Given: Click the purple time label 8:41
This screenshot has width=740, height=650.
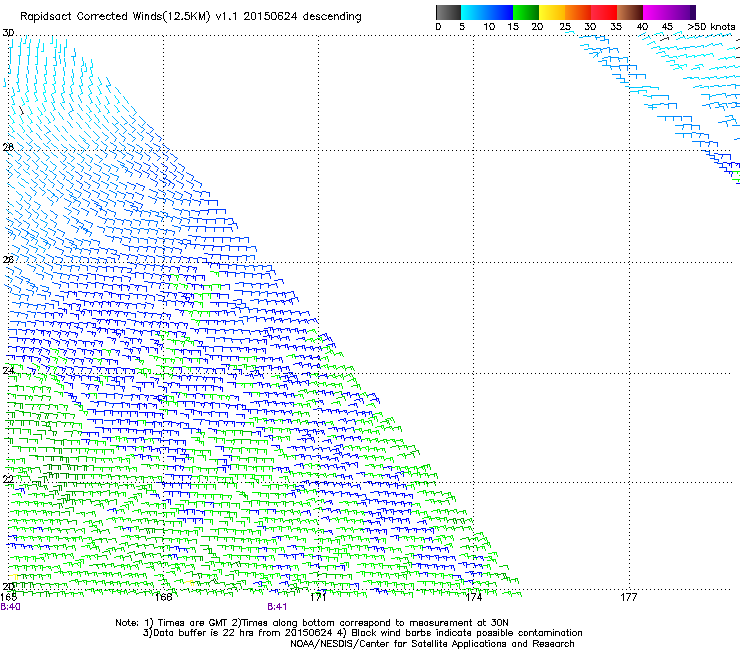Looking at the screenshot, I should coord(277,607).
